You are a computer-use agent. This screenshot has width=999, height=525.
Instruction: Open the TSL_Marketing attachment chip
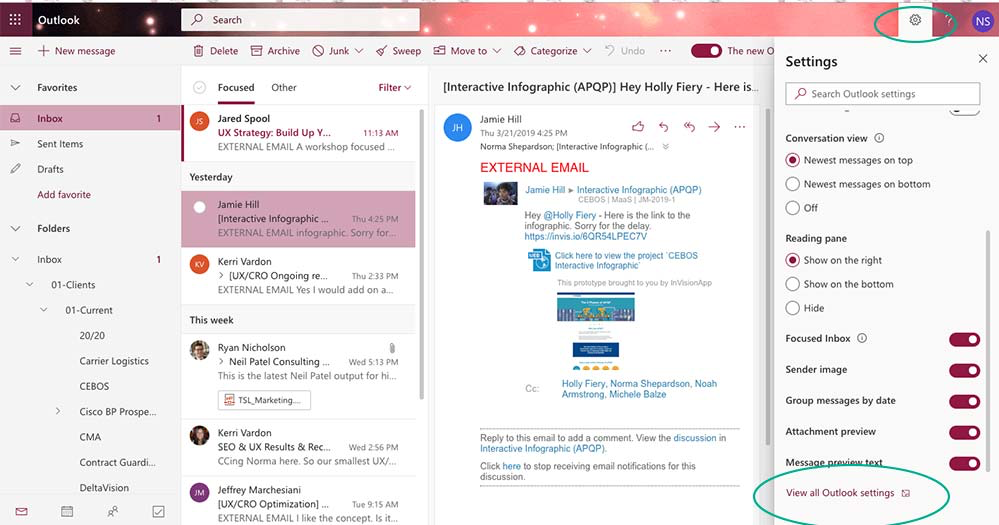coord(264,400)
